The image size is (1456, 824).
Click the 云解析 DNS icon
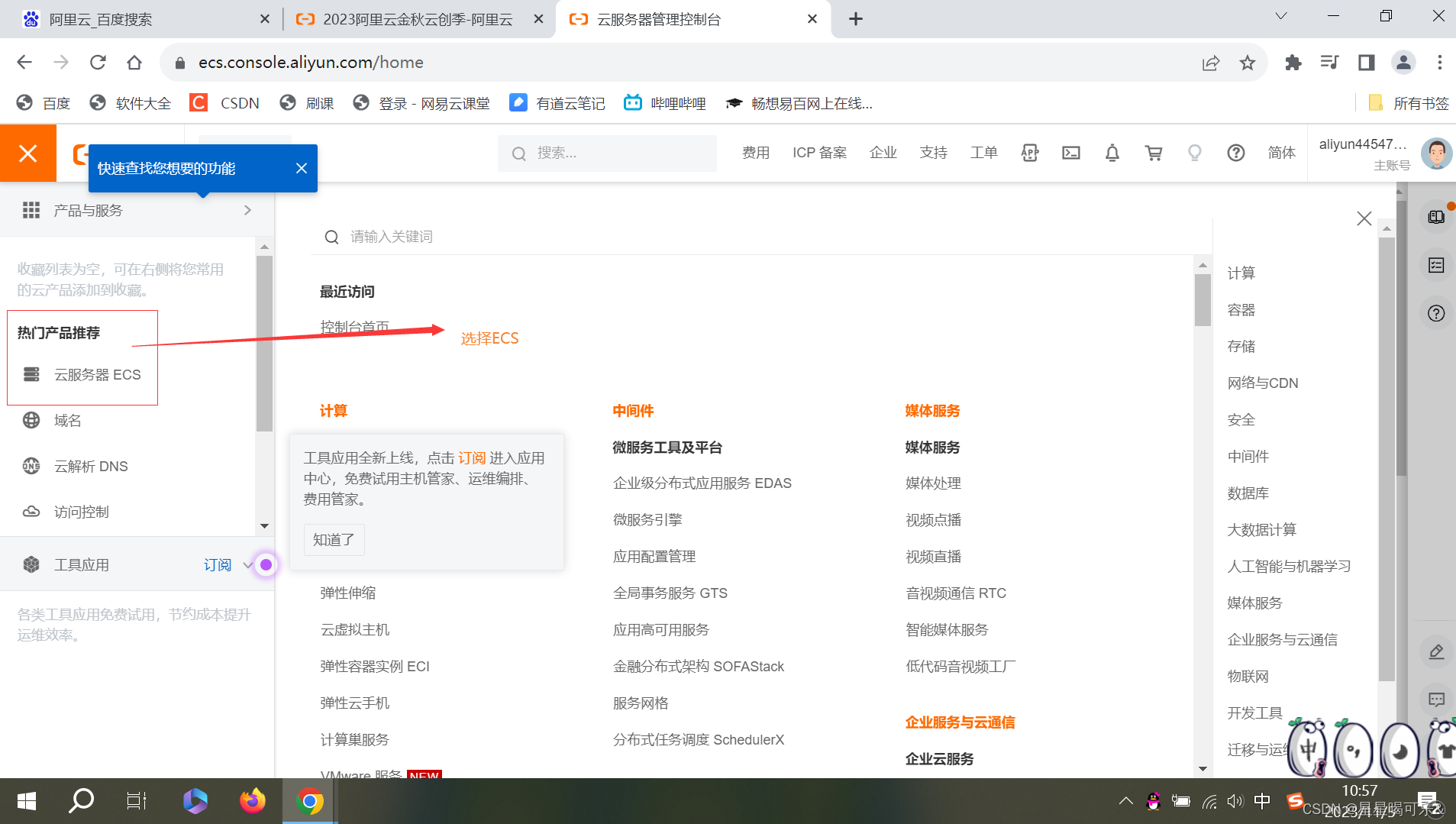coord(31,466)
